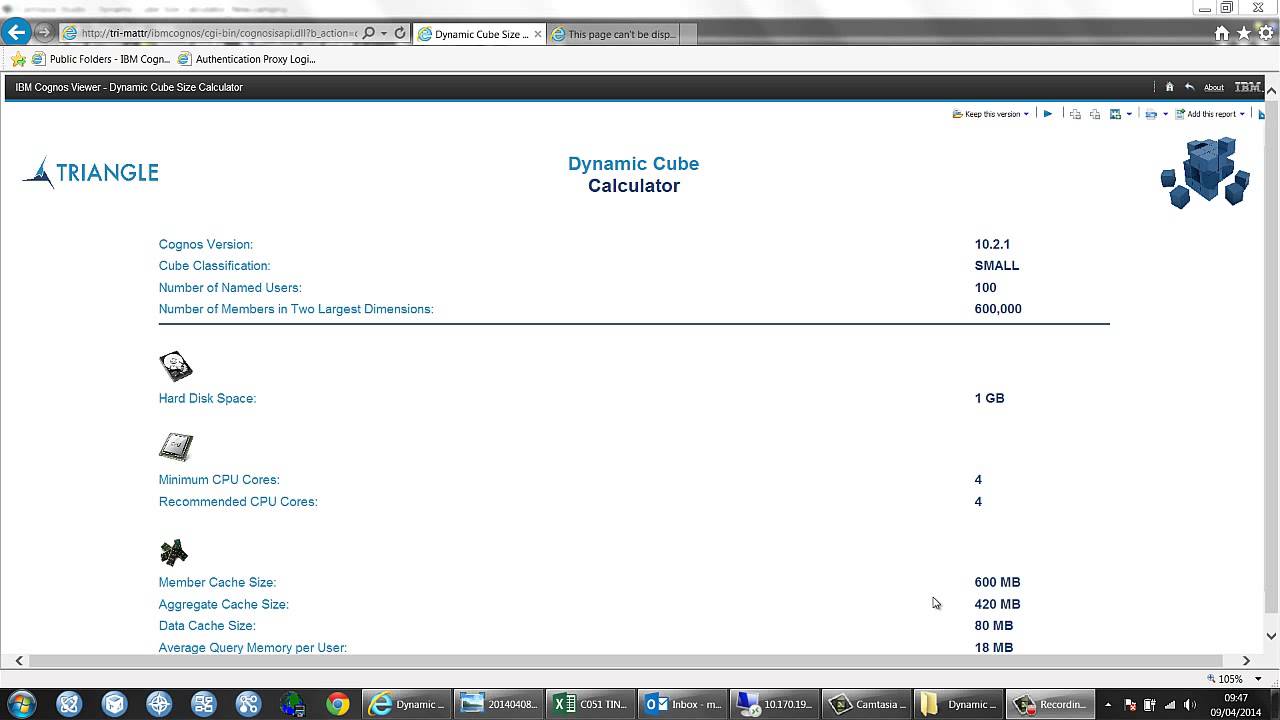
Task: Close the Dynamic Cube Size tab
Action: pyautogui.click(x=538, y=34)
